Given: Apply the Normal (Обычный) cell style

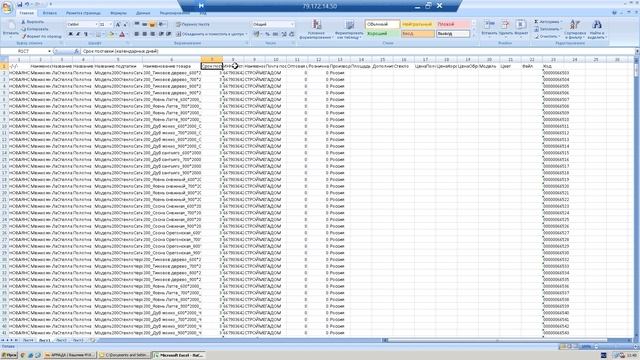Looking at the screenshot, I should coord(382,24).
